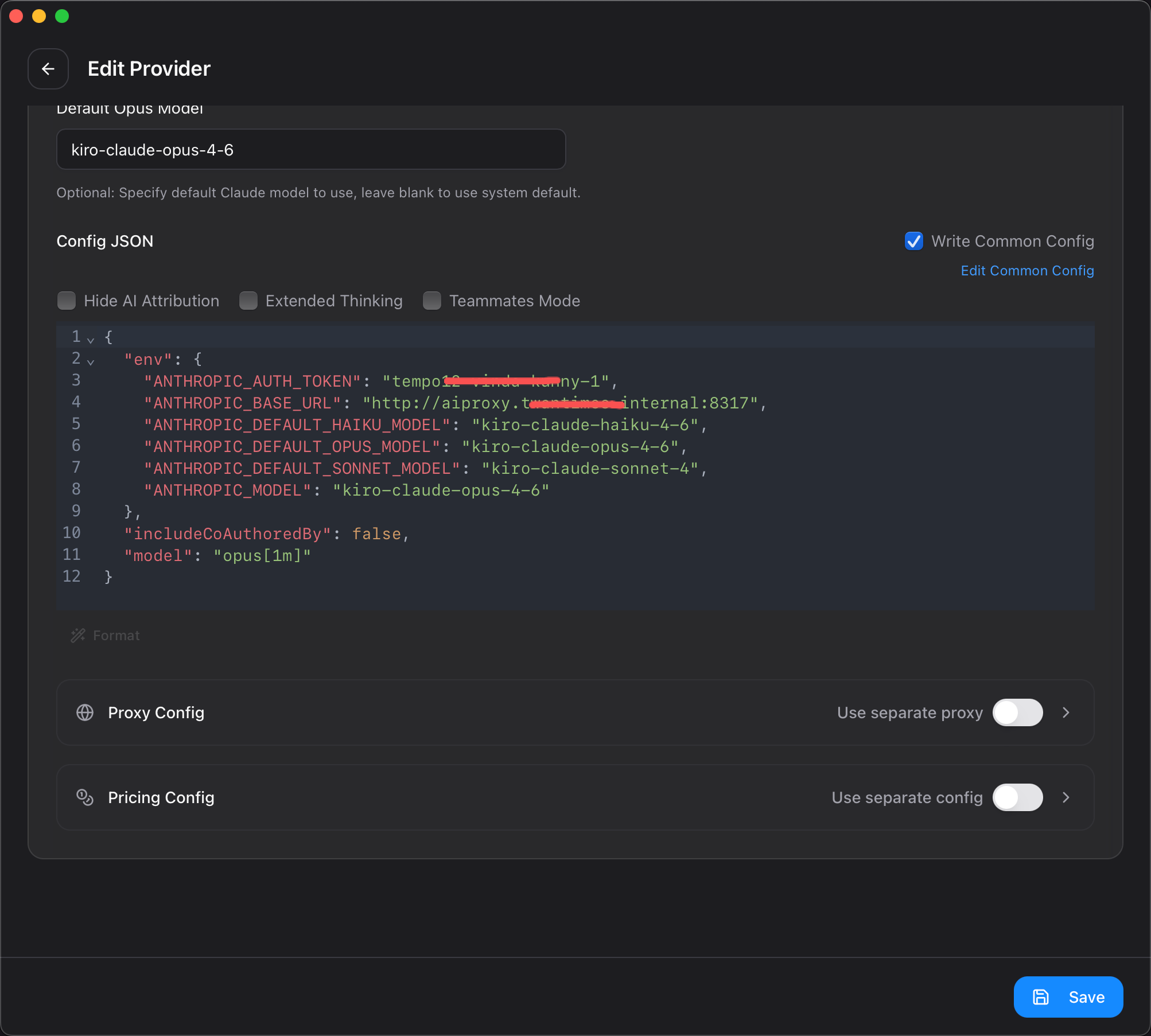
Task: Enable Hide AI Attribution checkbox
Action: point(67,301)
